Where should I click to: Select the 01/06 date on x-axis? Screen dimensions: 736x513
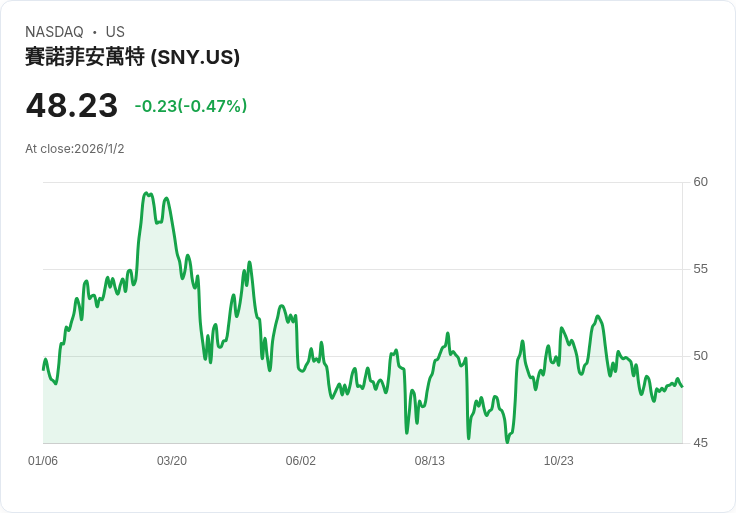[43, 461]
